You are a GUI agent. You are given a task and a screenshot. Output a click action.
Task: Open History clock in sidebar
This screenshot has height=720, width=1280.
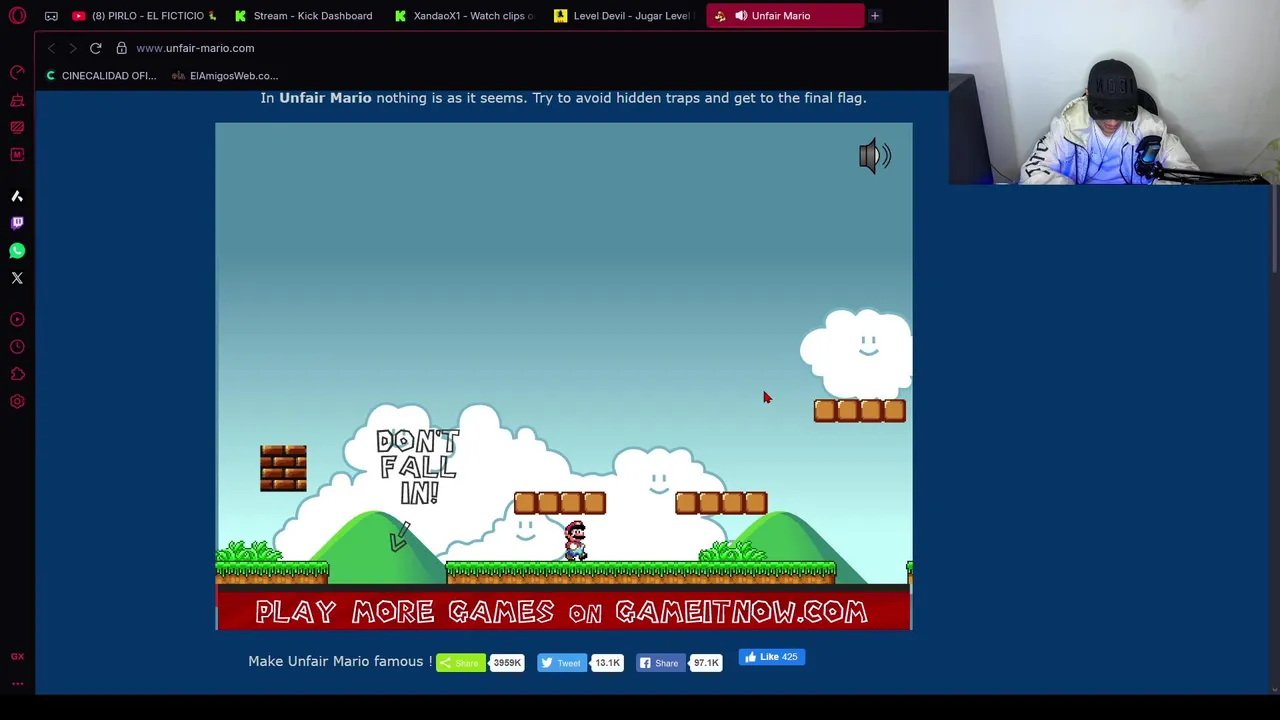click(x=17, y=347)
